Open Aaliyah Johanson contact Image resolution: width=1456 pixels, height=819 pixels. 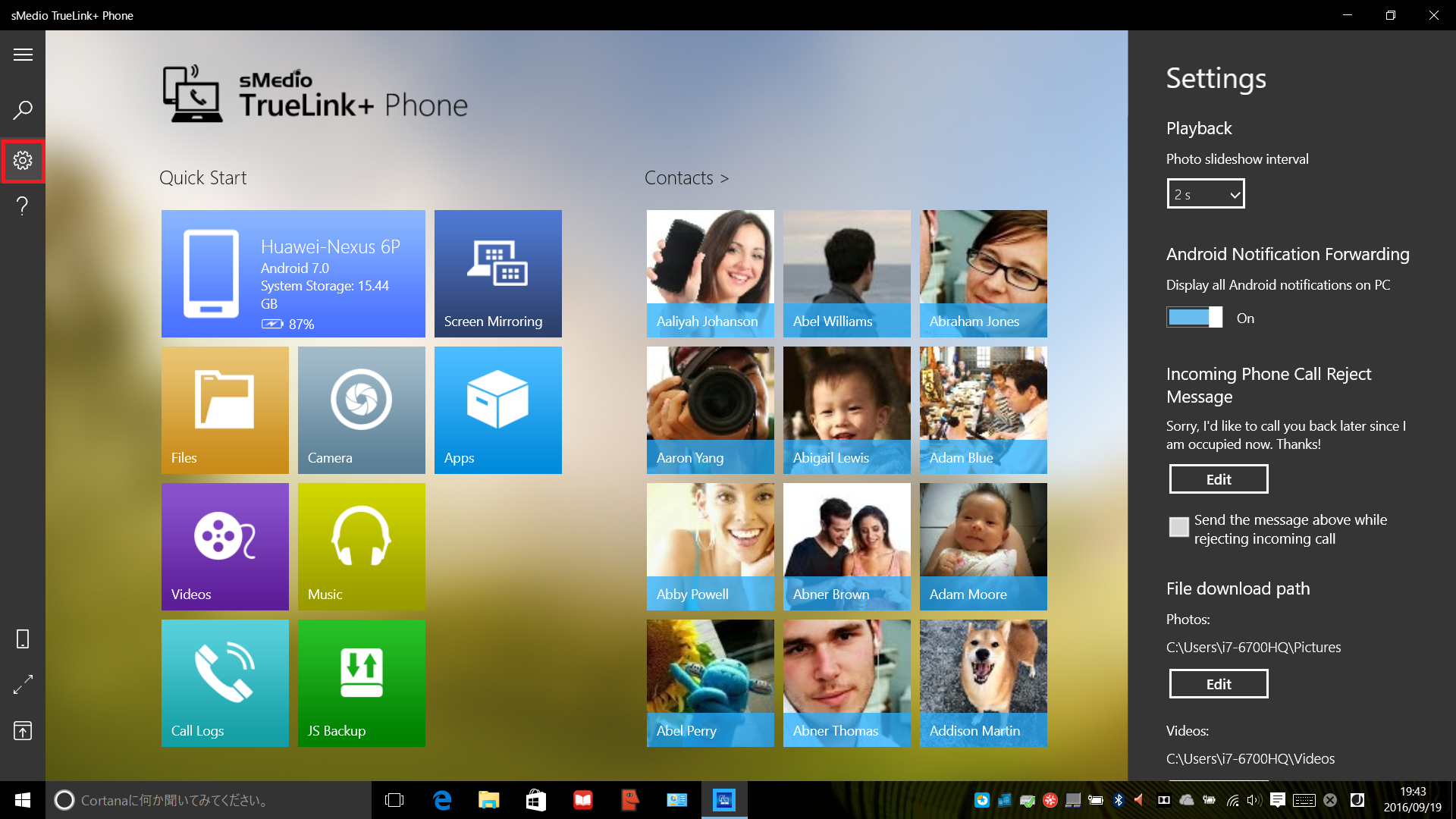(710, 274)
